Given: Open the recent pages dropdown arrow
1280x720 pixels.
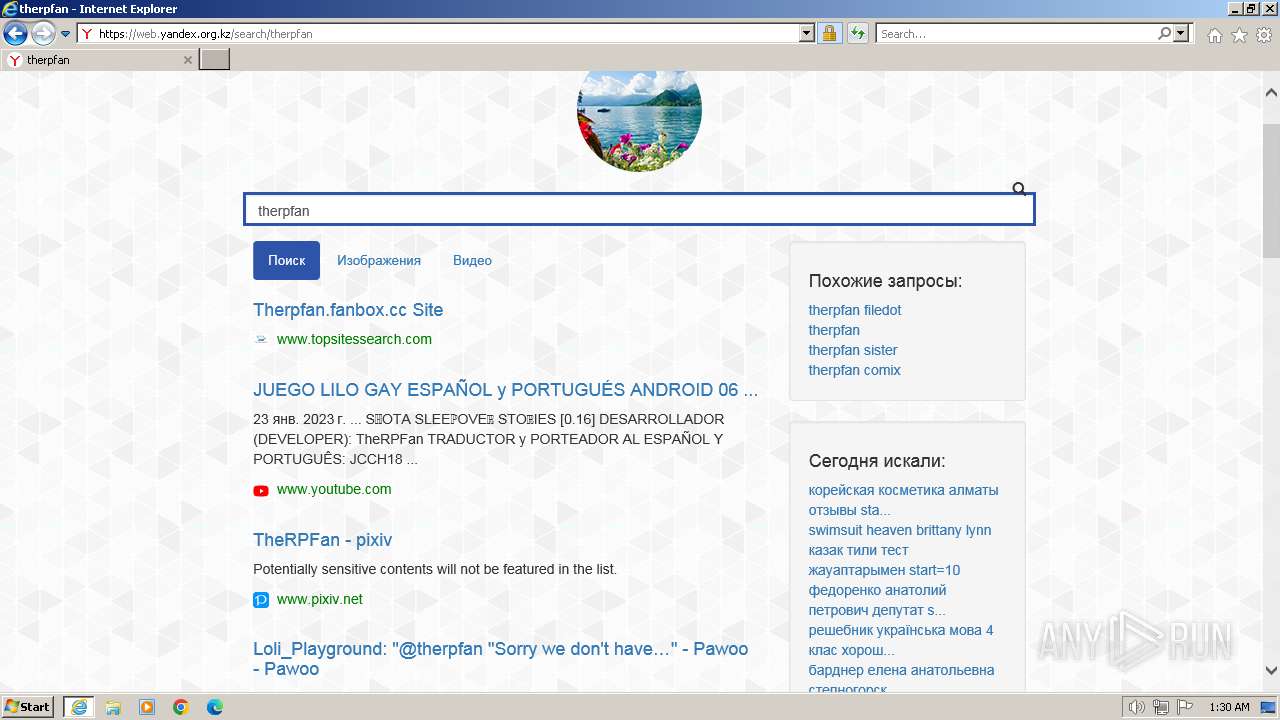Looking at the screenshot, I should [x=65, y=34].
